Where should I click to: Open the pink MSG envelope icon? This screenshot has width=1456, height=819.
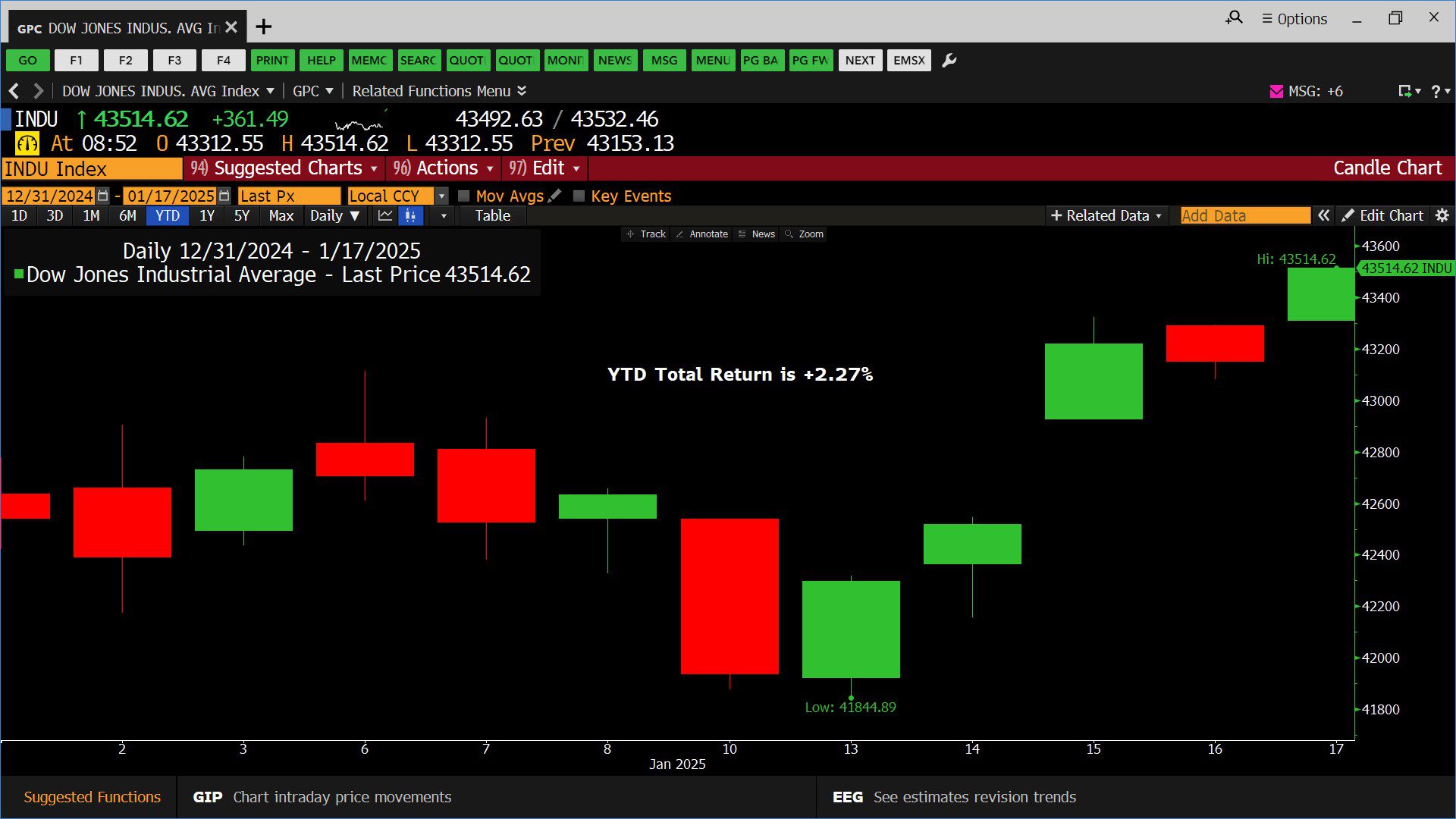1276,91
